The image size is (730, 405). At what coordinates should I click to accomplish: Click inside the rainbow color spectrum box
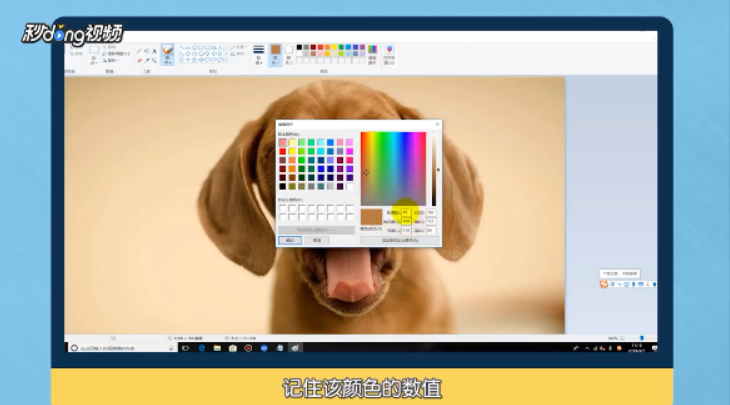(x=393, y=169)
